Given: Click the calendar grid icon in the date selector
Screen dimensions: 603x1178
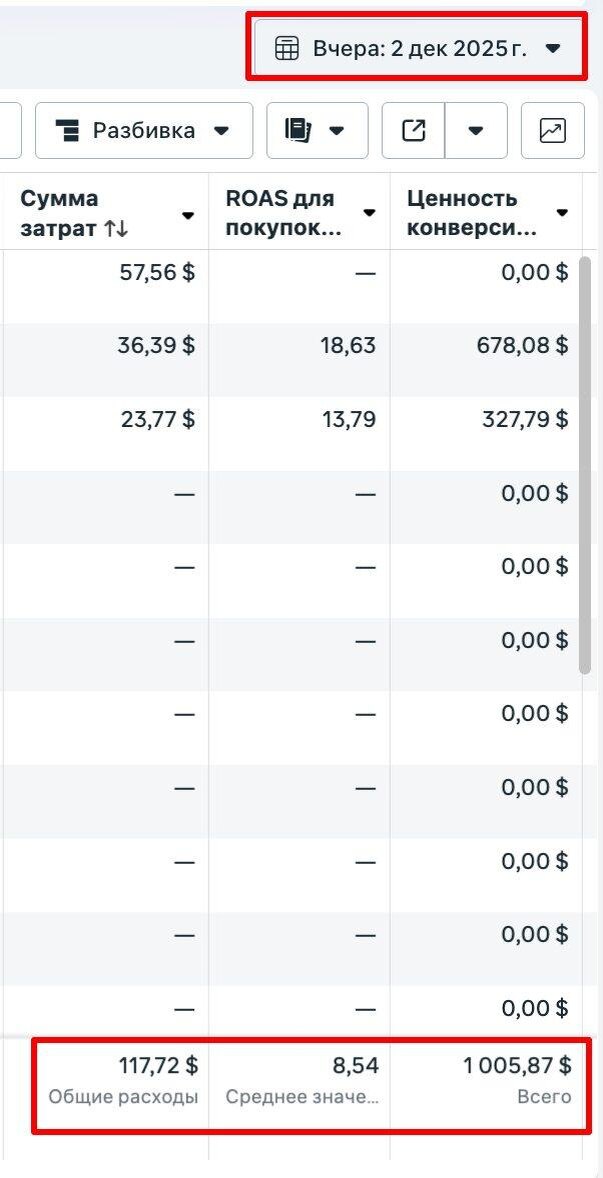Looking at the screenshot, I should tap(287, 49).
